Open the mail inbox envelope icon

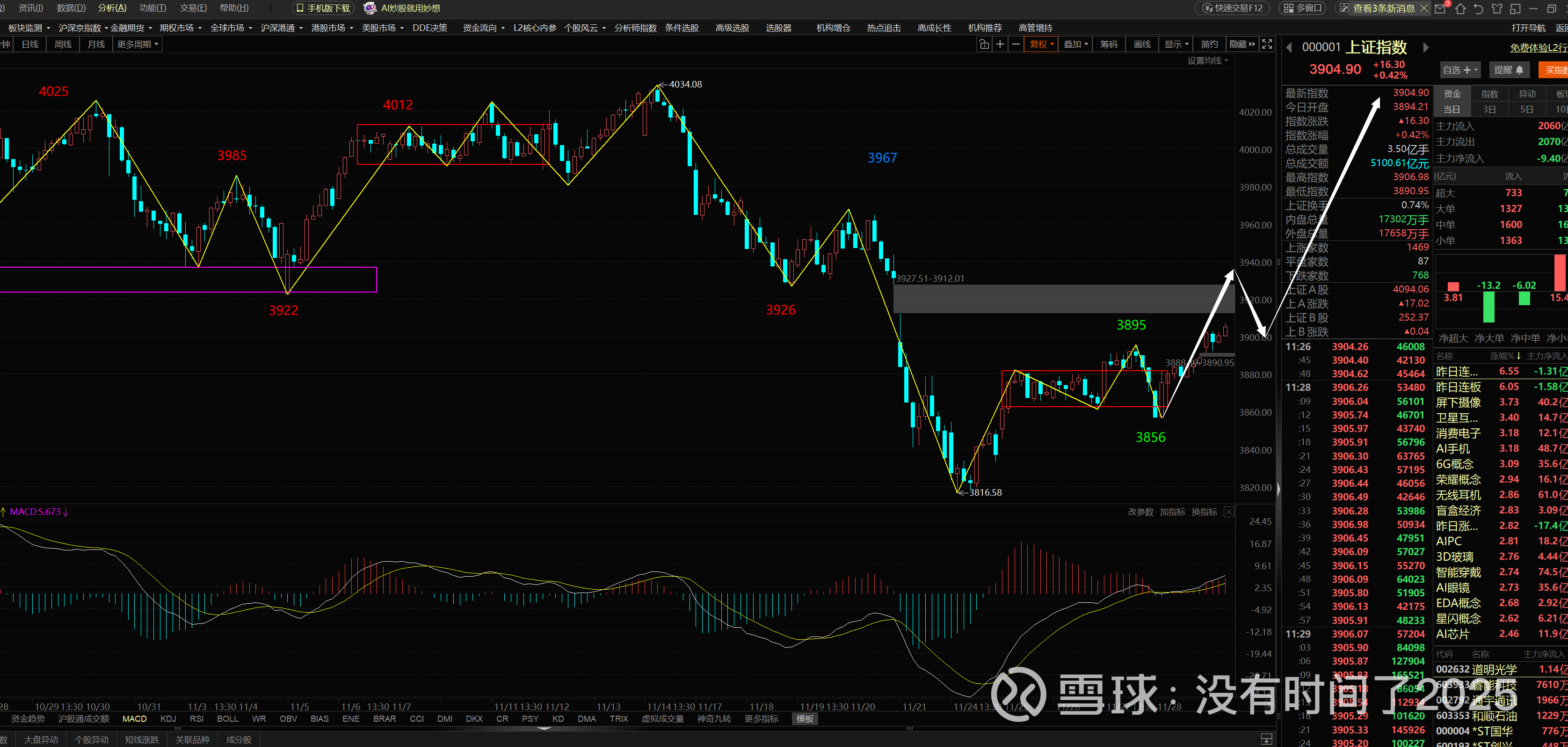pos(1440,8)
